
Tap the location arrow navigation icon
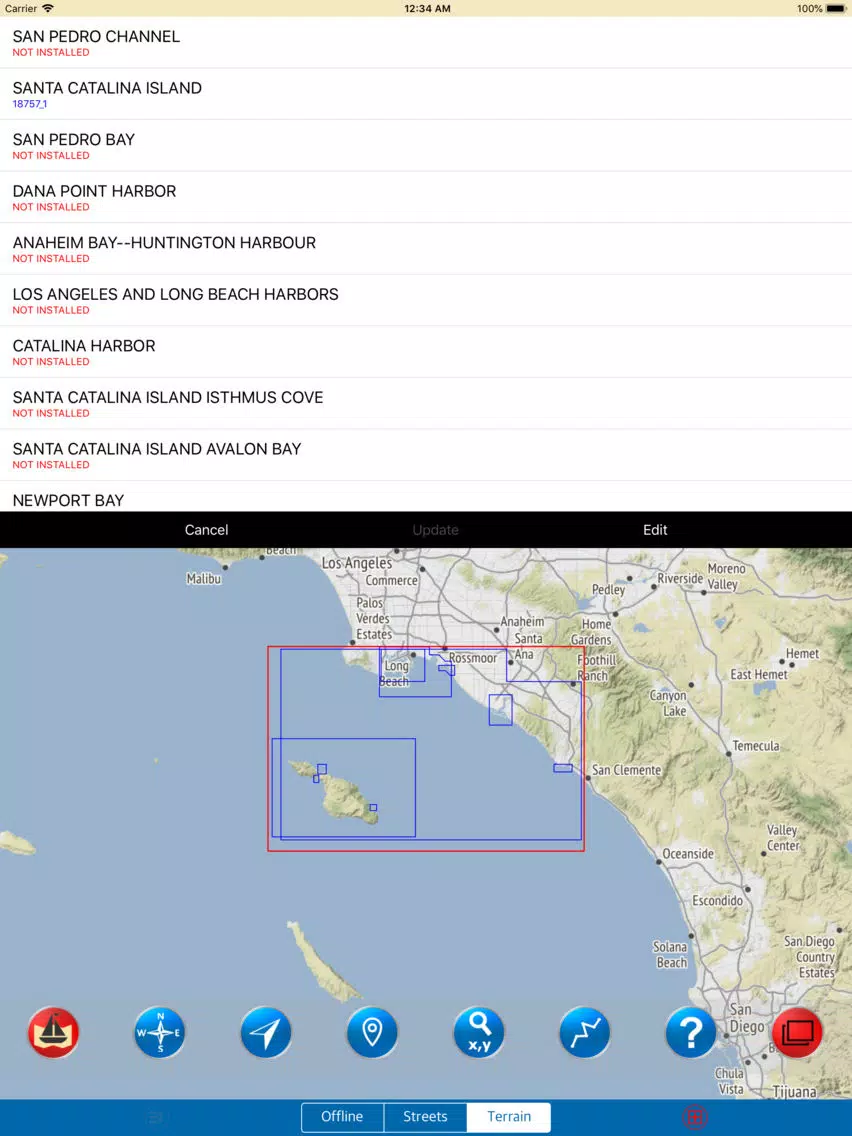(x=266, y=1032)
